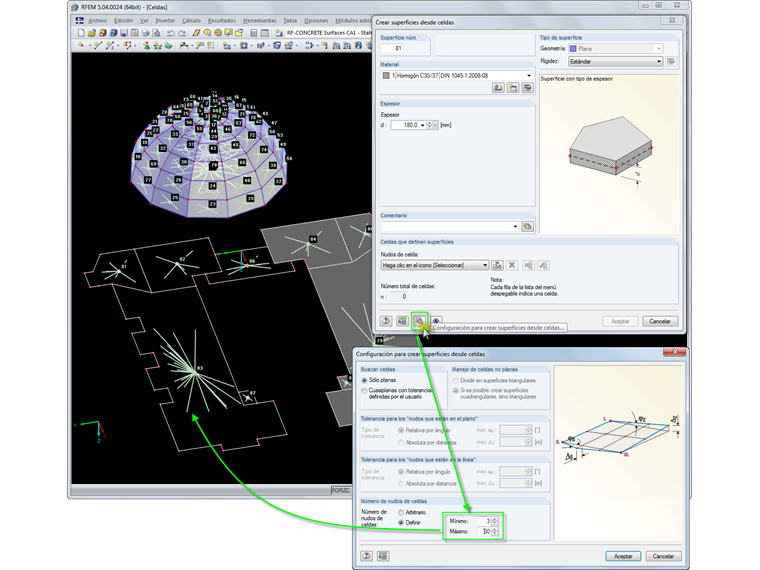Click the New file icon in RFEM toolbar
Viewport: 760px width, 570px height.
[x=81, y=33]
